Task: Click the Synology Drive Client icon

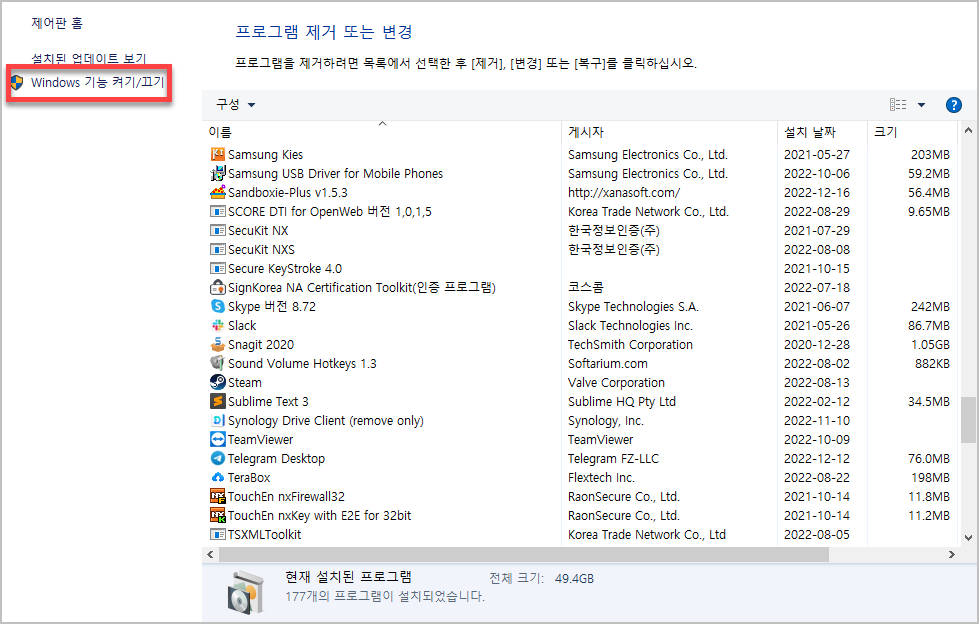Action: pyautogui.click(x=217, y=420)
